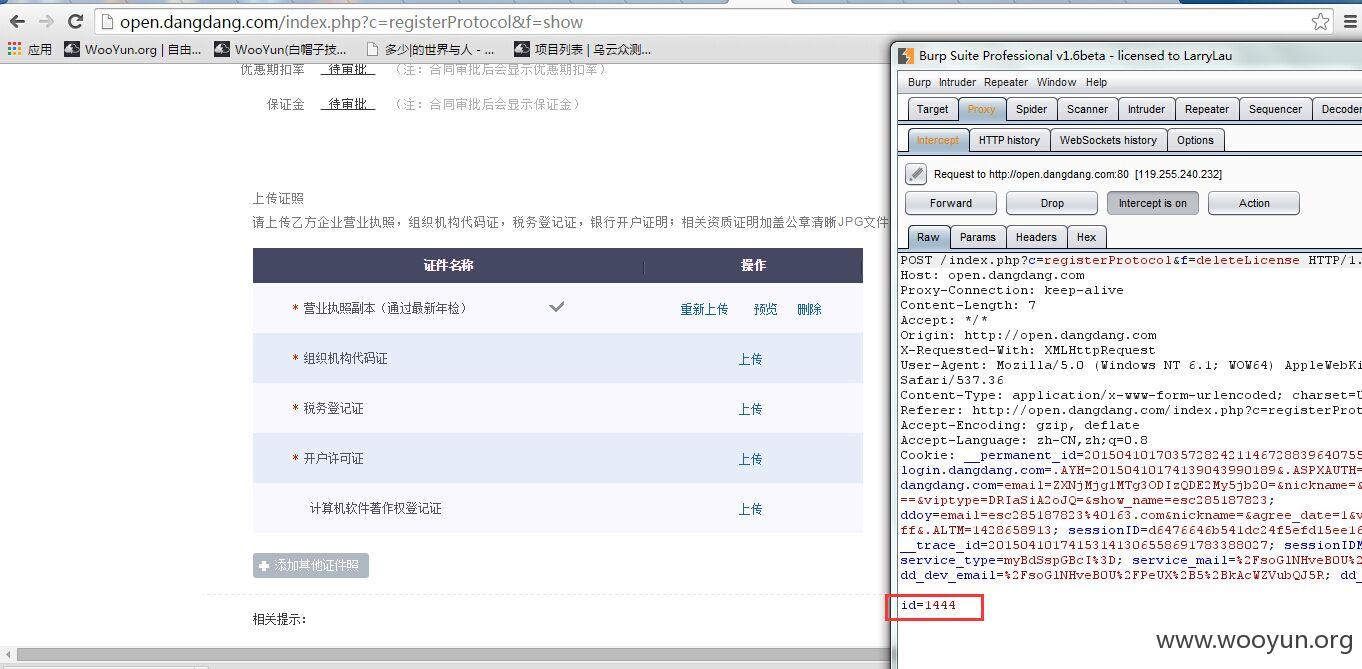Select the WebSockets history sub-tab
Screen dimensions: 1362x669
tap(1108, 141)
